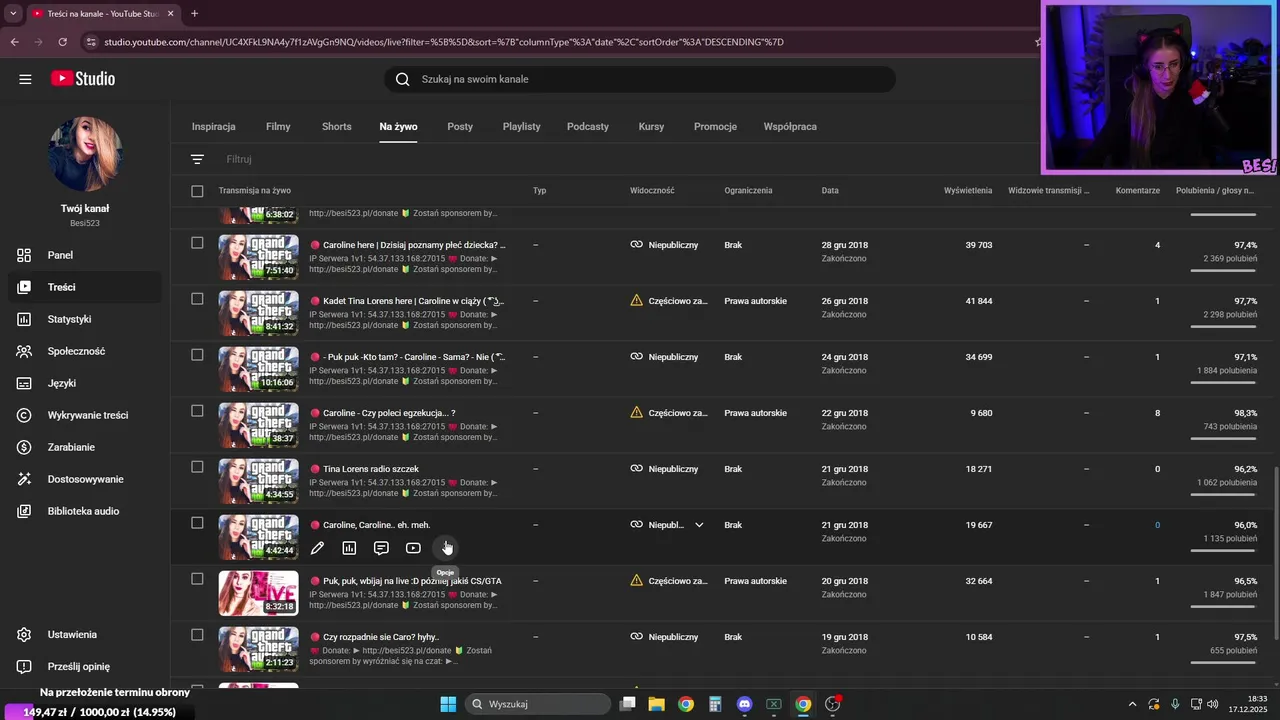Click the Windows taskbar search box
This screenshot has width=1280, height=720.
pos(538,704)
